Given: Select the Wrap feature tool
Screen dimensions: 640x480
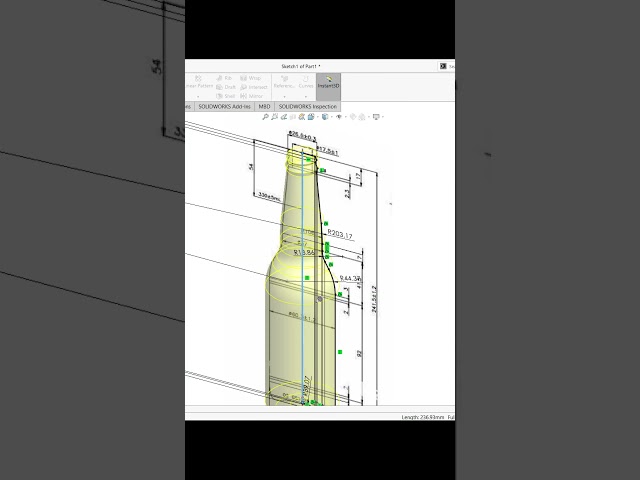Looking at the screenshot, I should point(251,78).
